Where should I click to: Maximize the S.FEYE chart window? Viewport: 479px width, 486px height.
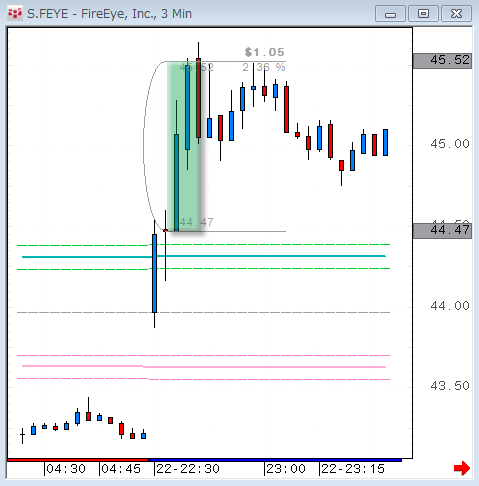[x=423, y=14]
